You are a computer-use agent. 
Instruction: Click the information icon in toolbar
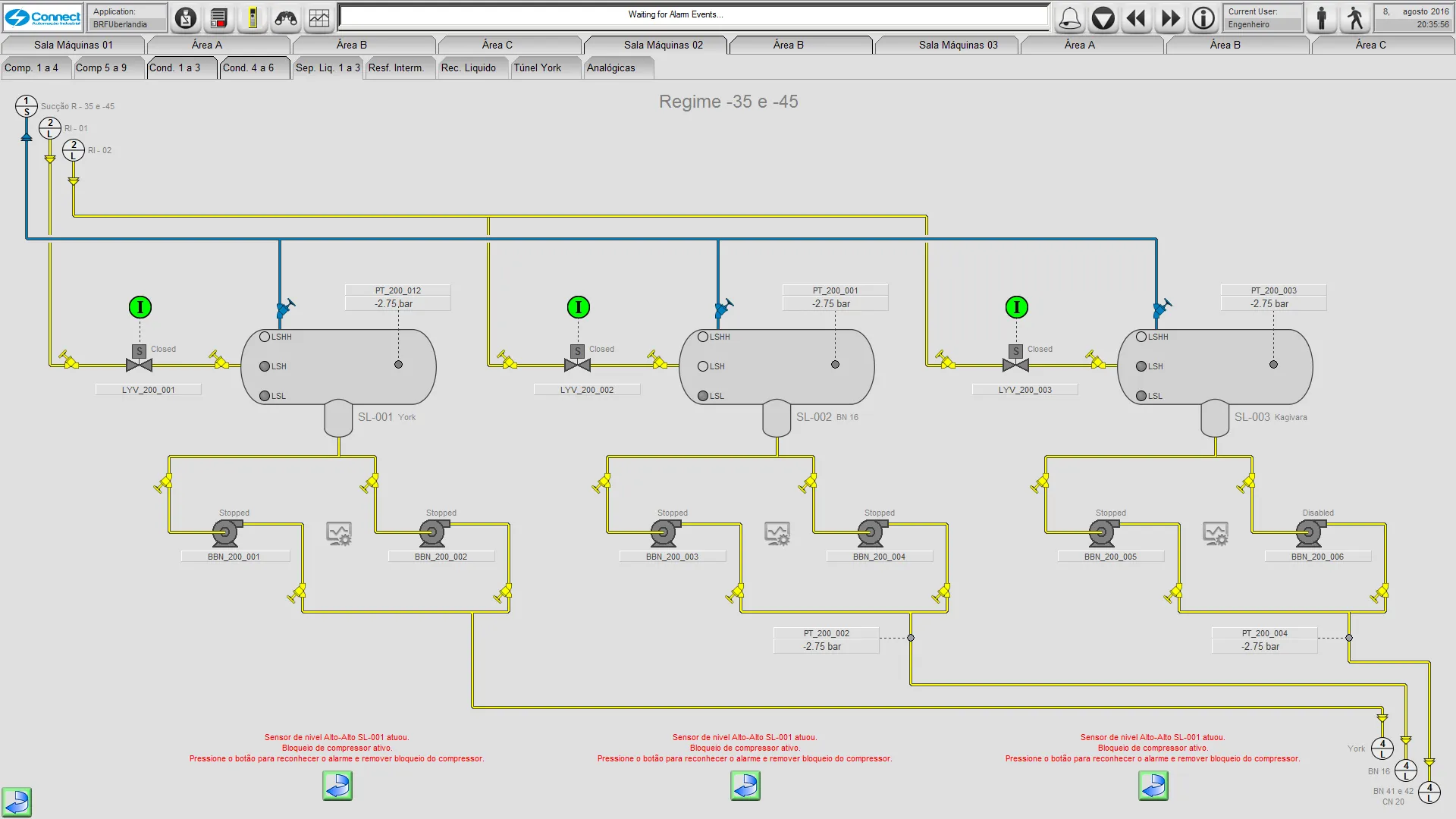point(1203,18)
